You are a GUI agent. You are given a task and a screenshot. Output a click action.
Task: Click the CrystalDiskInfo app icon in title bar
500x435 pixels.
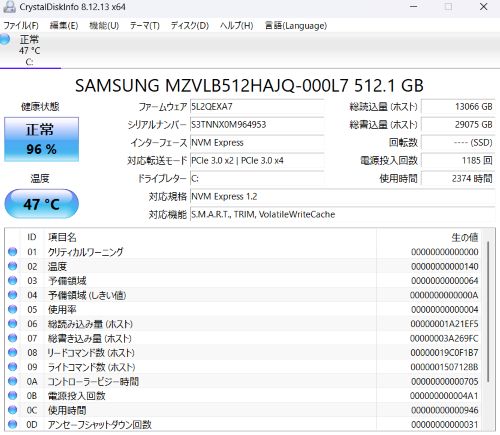(9, 7)
